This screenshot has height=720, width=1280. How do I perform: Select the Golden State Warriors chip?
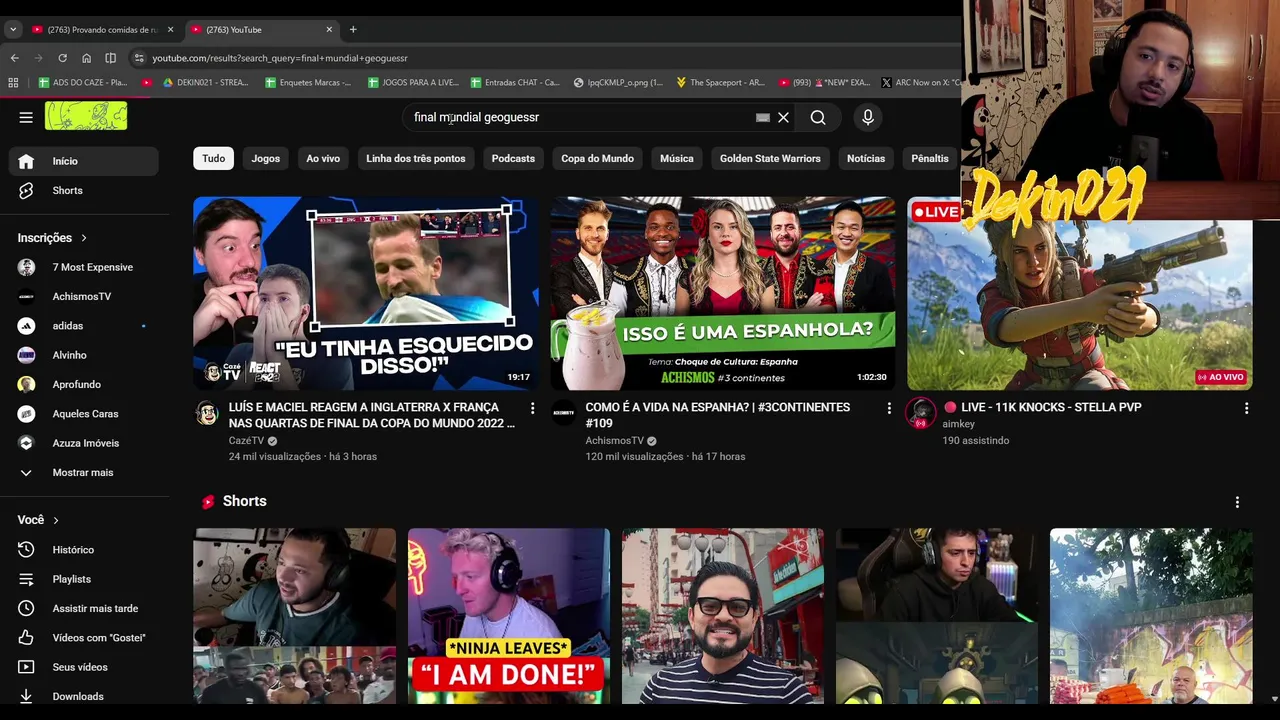[770, 158]
